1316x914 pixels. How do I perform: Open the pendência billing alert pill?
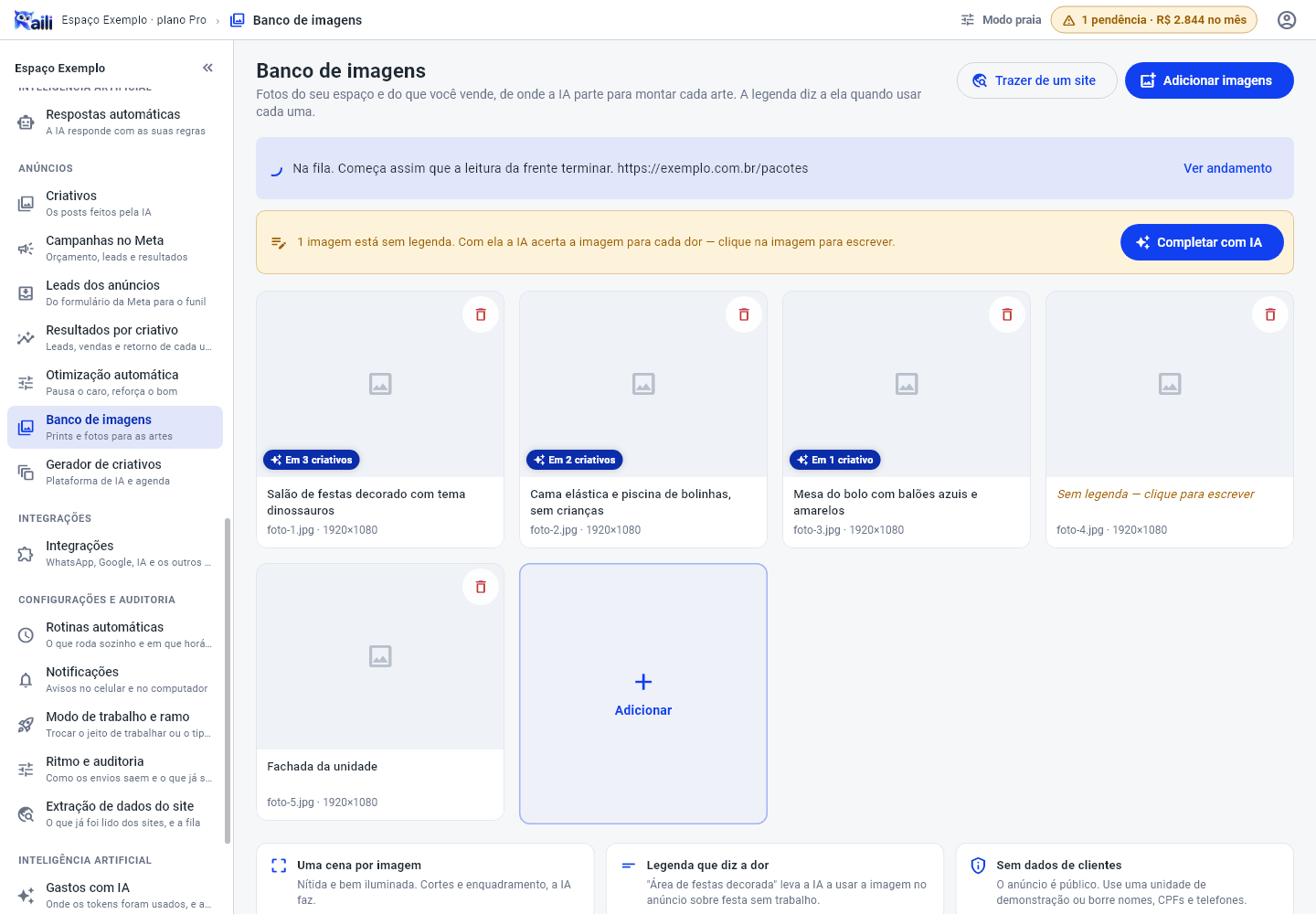tap(1154, 20)
